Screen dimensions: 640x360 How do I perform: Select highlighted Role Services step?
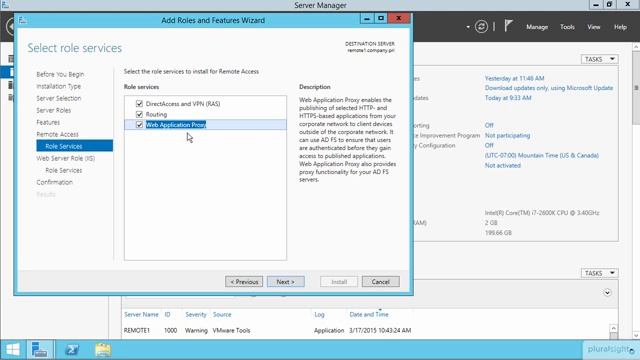coord(74,146)
